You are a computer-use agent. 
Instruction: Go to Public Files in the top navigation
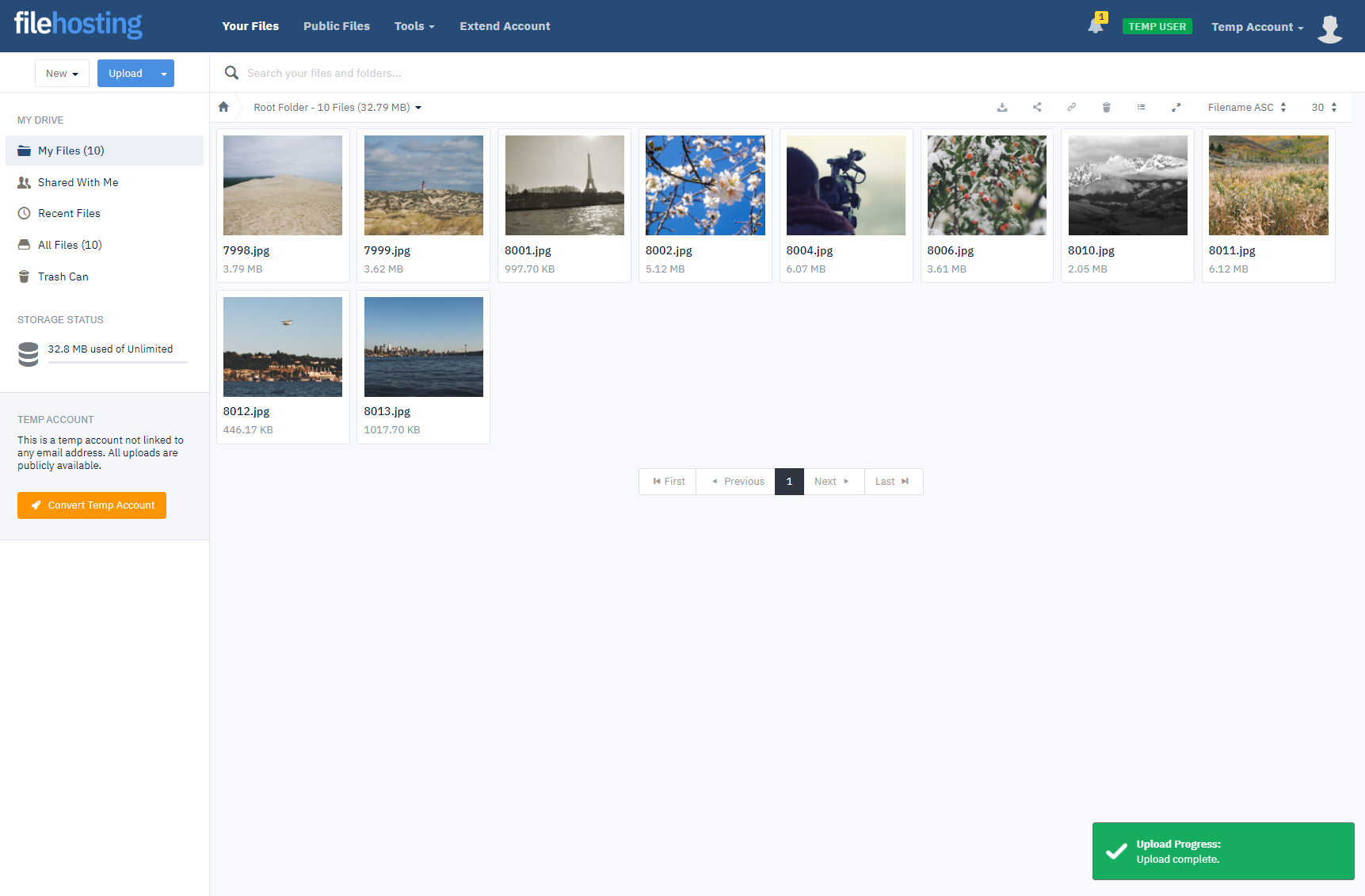pos(337,26)
